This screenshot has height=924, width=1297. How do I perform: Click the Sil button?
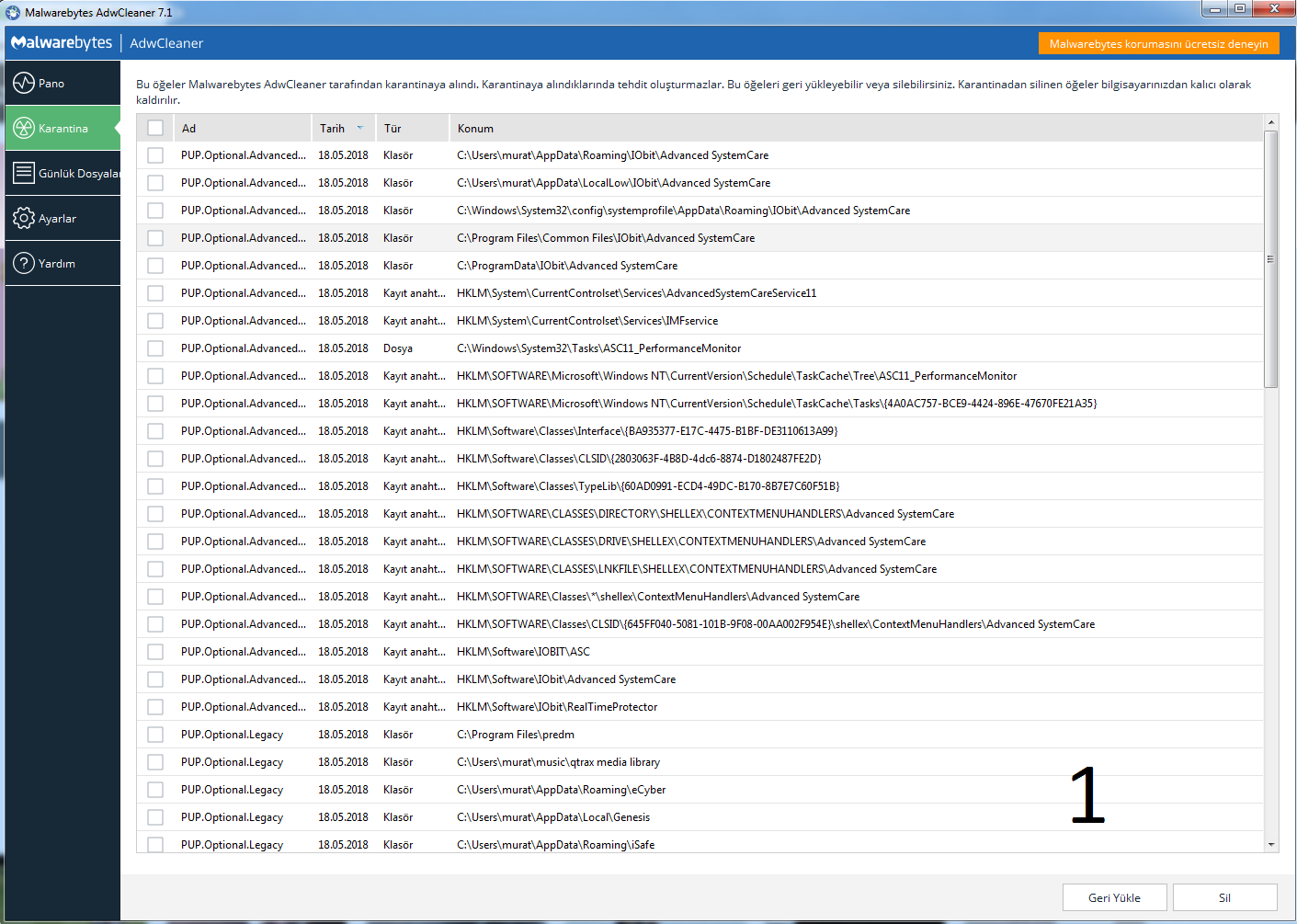[1224, 897]
